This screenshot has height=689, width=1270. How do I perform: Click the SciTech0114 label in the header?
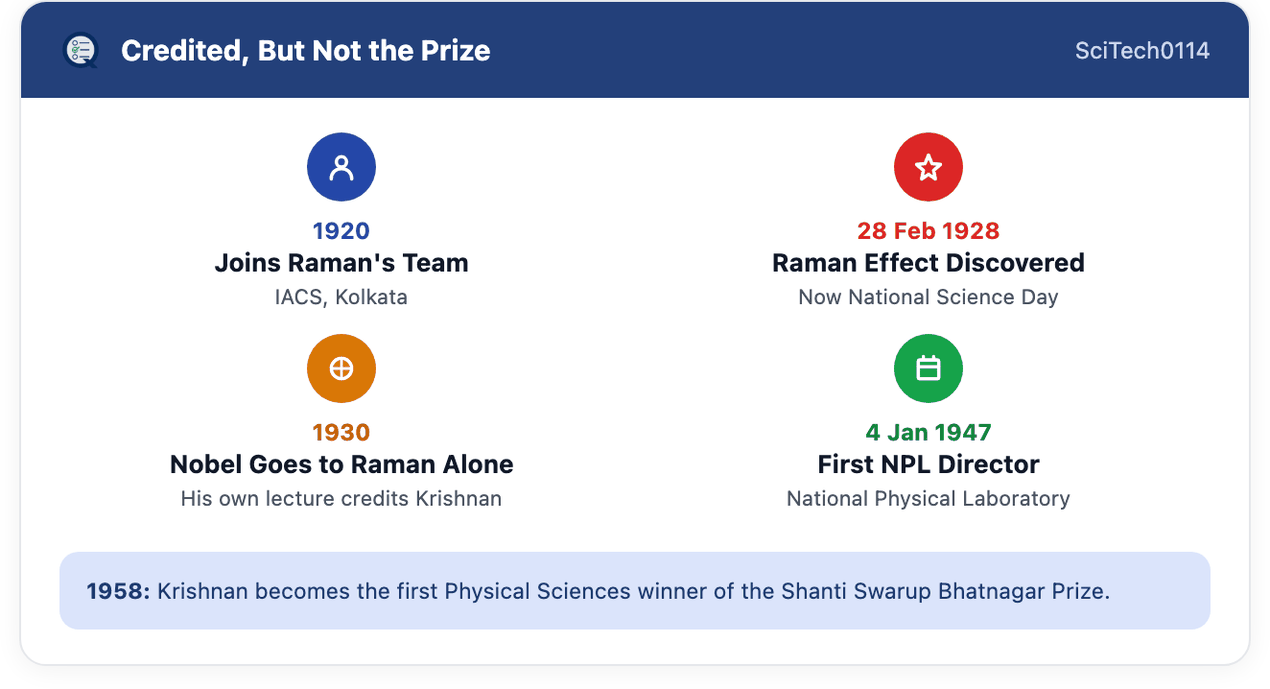(1142, 51)
